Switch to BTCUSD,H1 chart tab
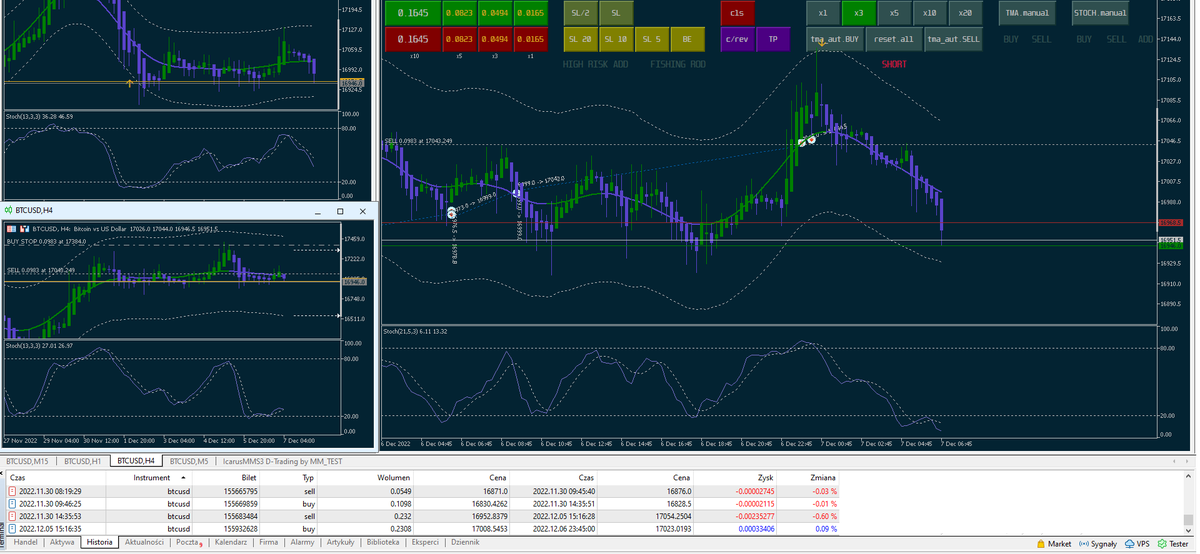1200x554 pixels. (x=83, y=461)
